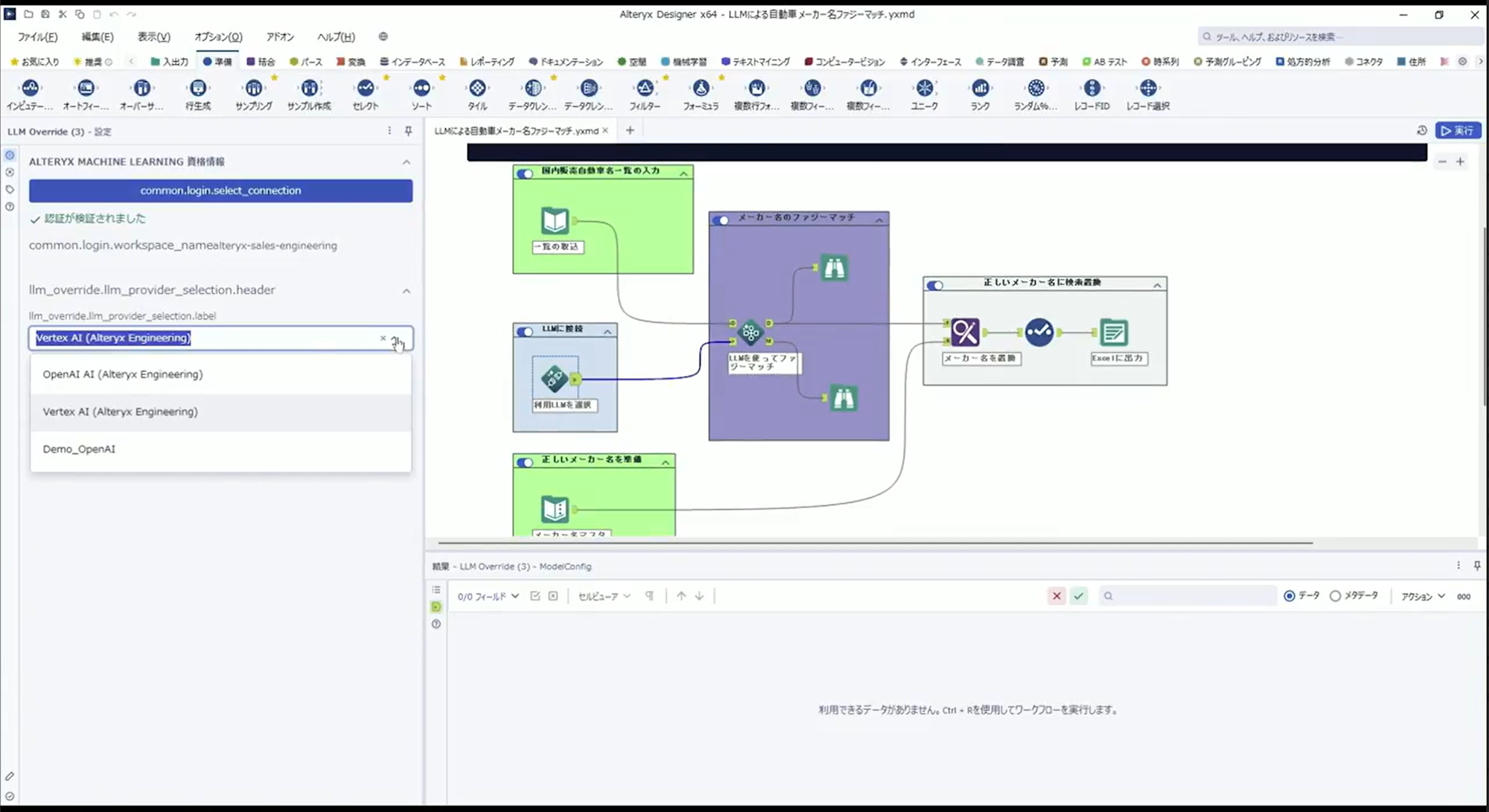
Task: Select the フィルター tool icon
Action: pyautogui.click(x=645, y=88)
